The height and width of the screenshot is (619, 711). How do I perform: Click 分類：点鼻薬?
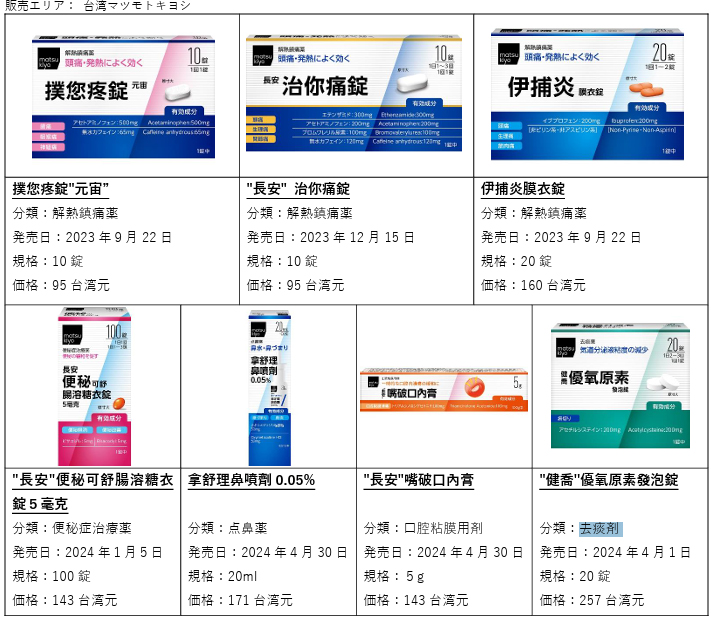coord(228,528)
